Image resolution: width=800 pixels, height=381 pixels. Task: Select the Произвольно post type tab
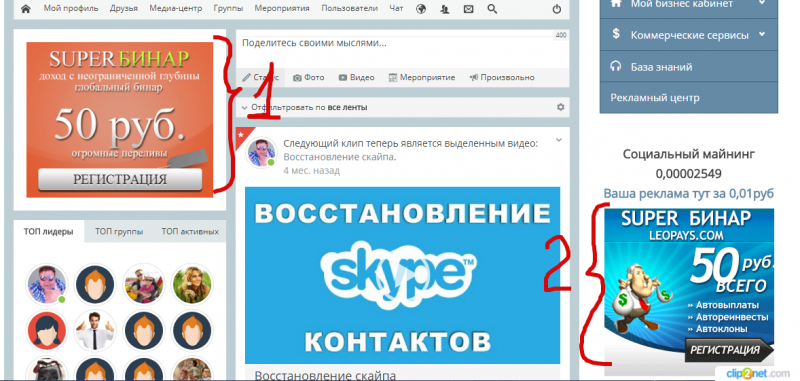tap(502, 78)
